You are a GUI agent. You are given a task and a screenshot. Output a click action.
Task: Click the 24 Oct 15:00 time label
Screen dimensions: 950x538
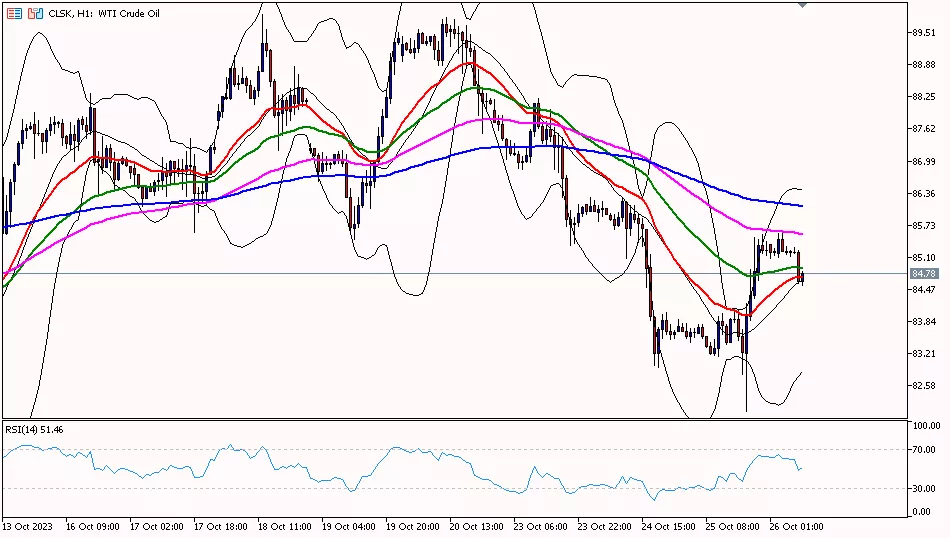tap(669, 526)
